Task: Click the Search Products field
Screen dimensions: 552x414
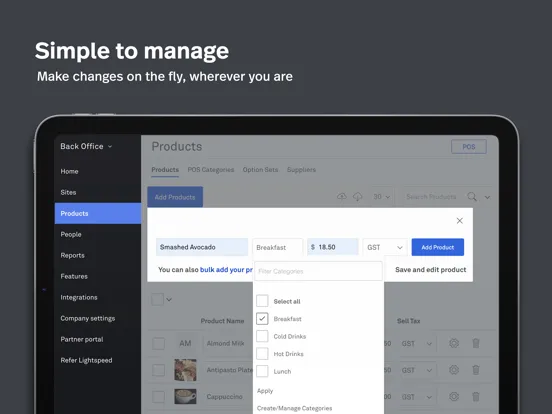Action: 431,197
